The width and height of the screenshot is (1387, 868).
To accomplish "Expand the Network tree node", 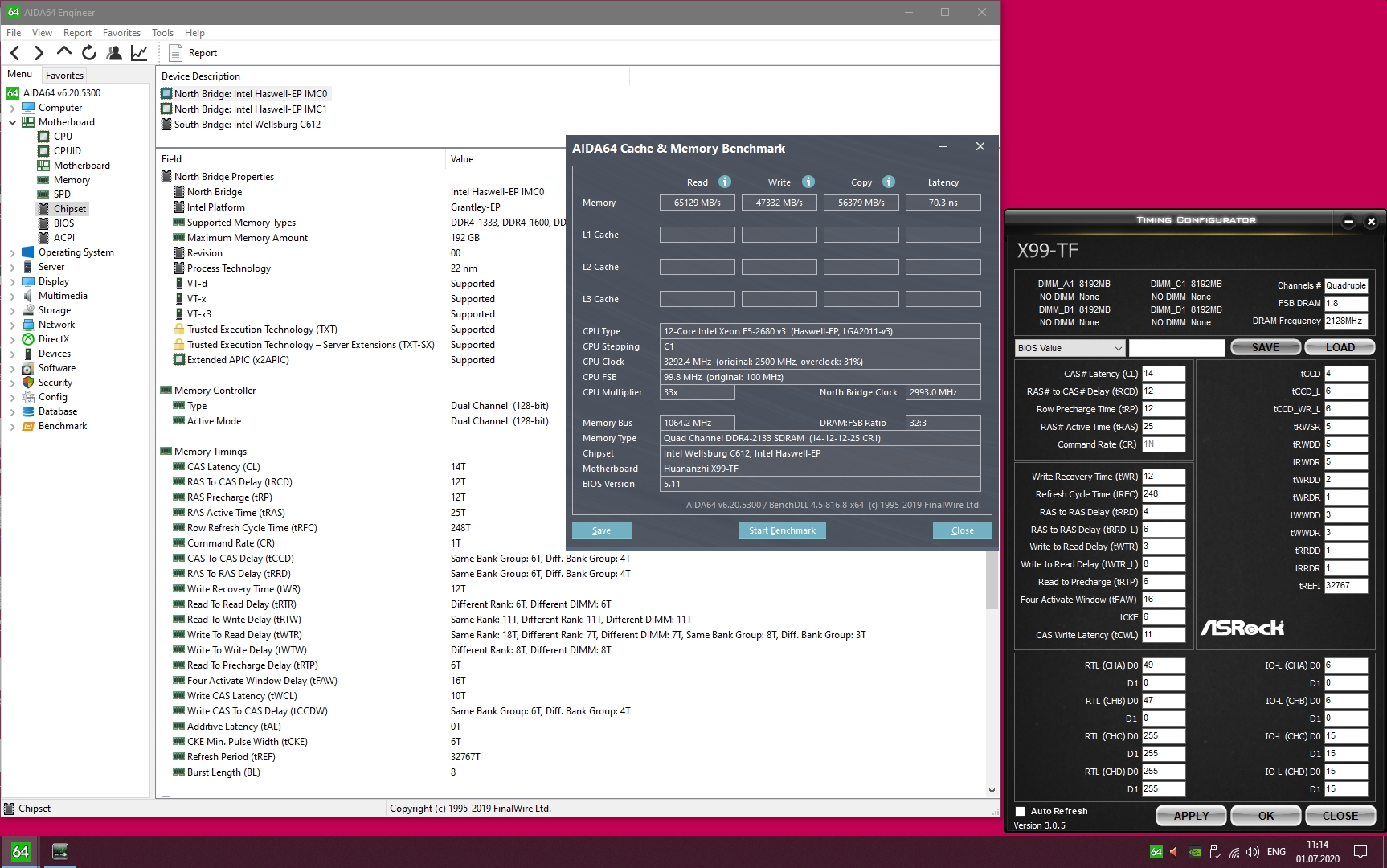I will tap(13, 325).
